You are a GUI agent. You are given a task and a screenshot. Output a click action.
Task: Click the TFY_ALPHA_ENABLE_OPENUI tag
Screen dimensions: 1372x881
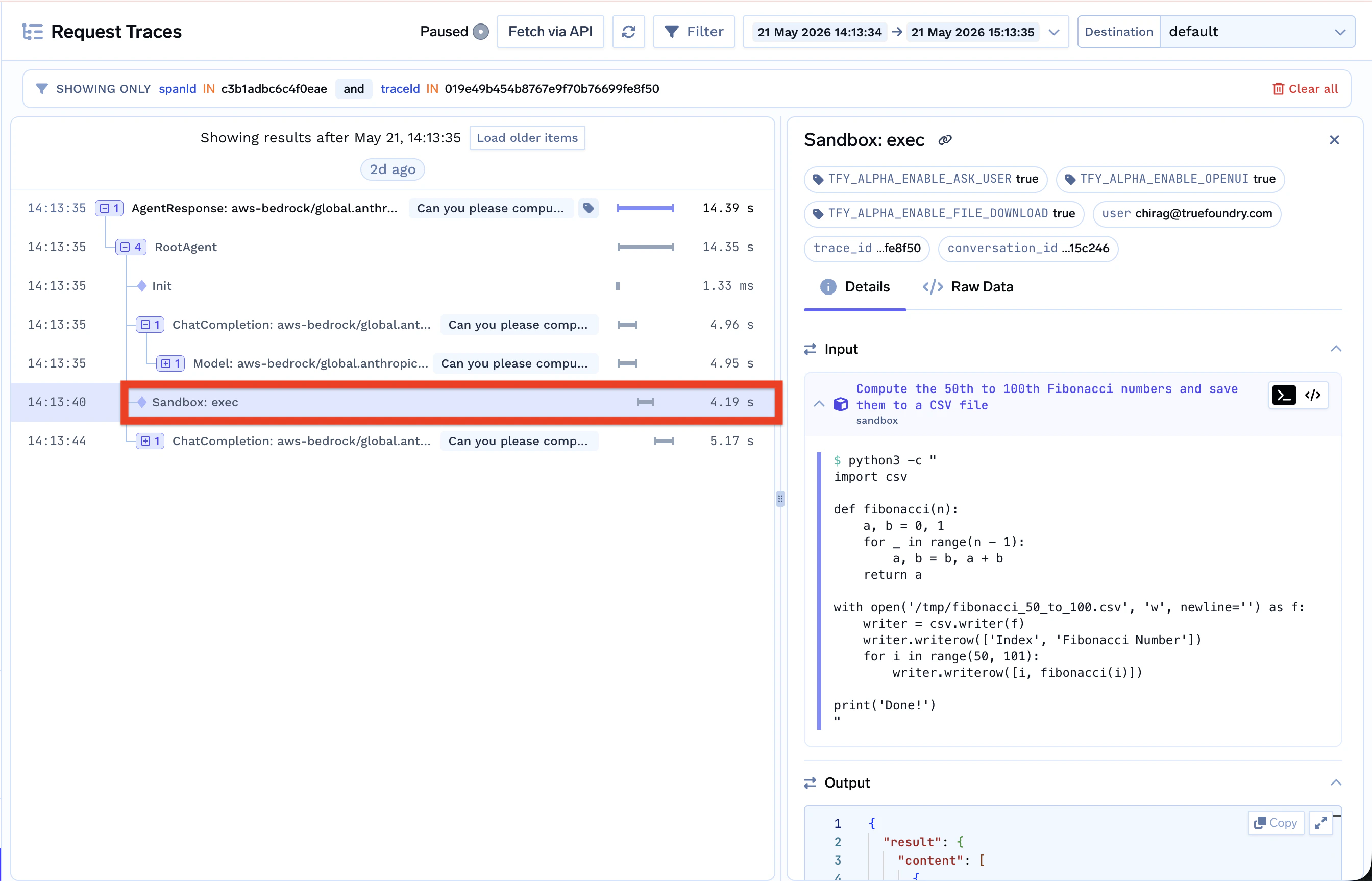click(x=1169, y=179)
